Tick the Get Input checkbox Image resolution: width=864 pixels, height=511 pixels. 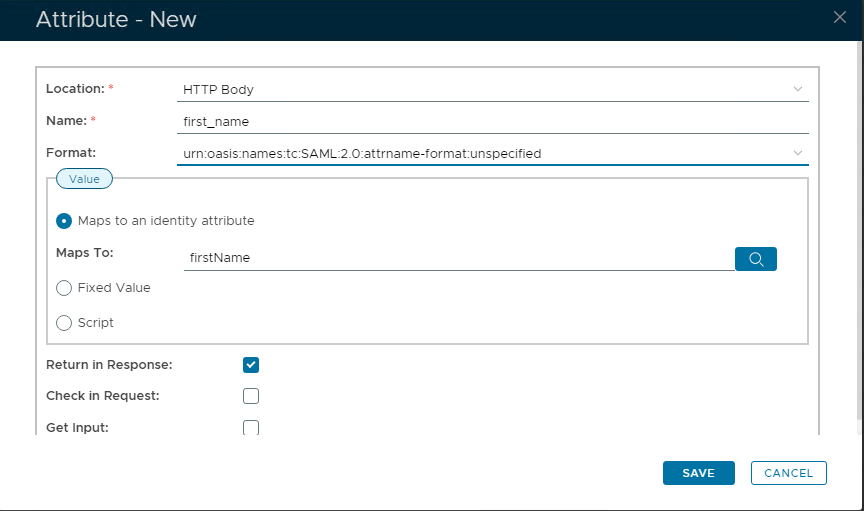coord(251,427)
